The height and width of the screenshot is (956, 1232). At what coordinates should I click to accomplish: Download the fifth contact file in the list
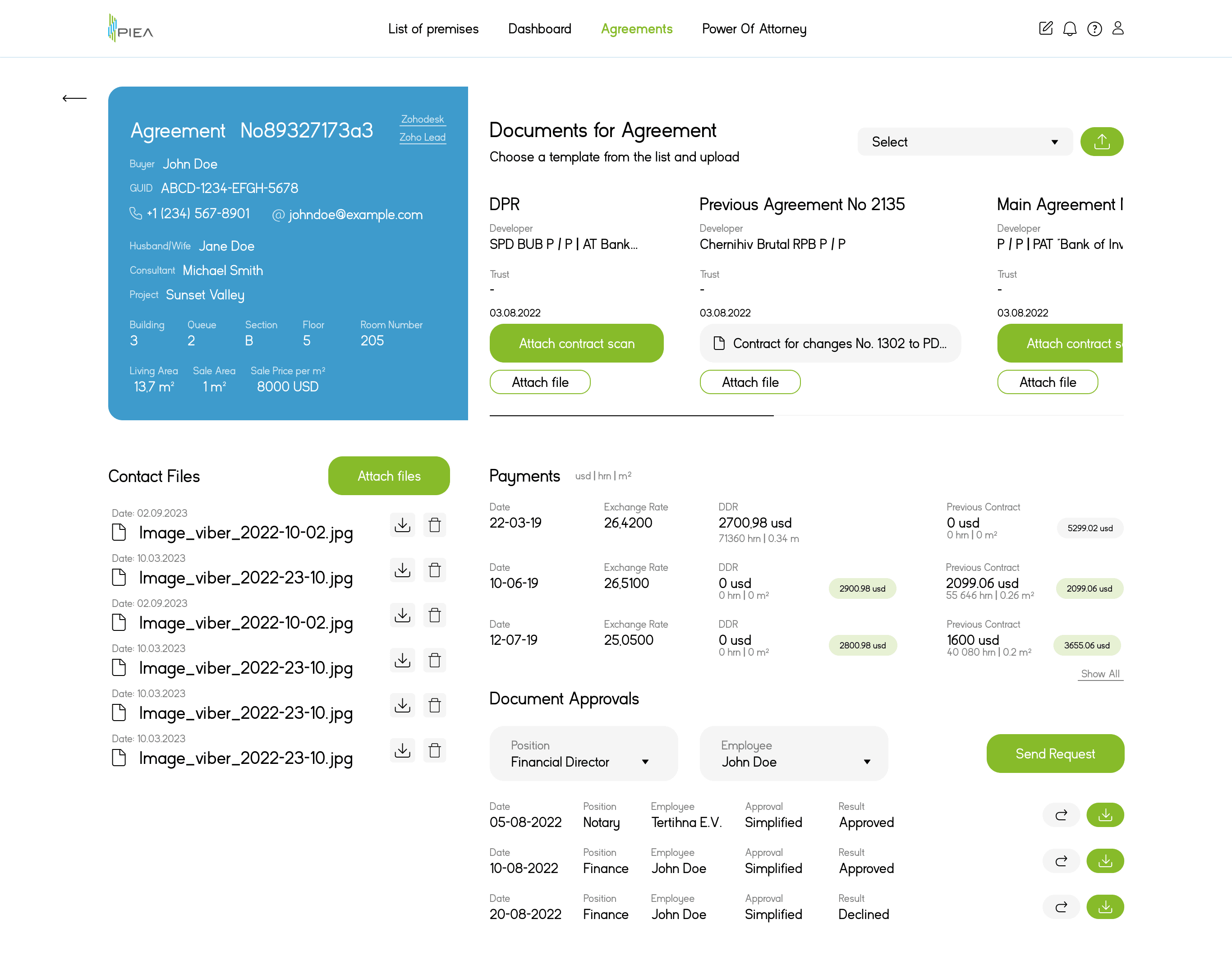pos(402,705)
